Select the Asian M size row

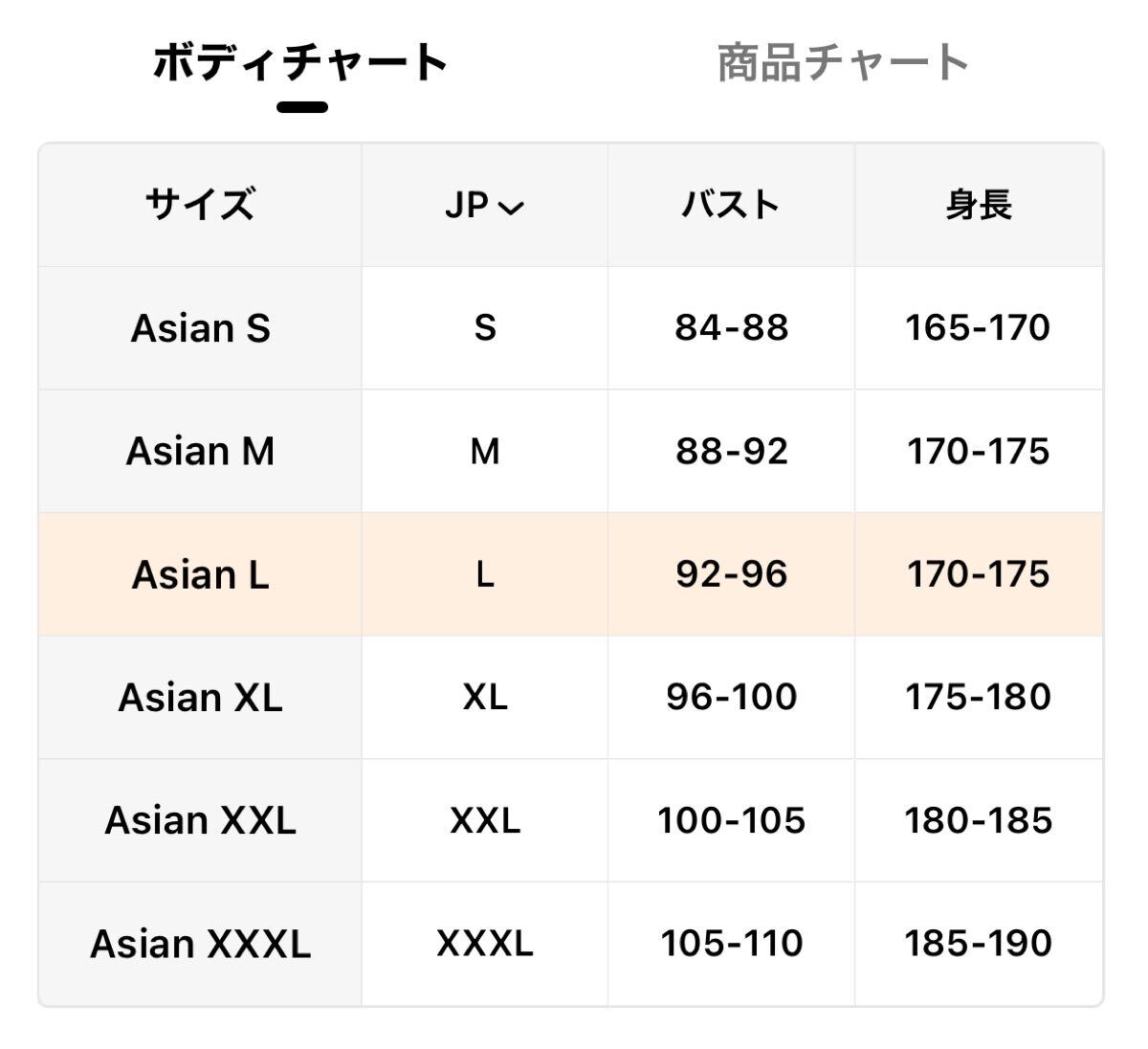pyautogui.click(x=200, y=451)
